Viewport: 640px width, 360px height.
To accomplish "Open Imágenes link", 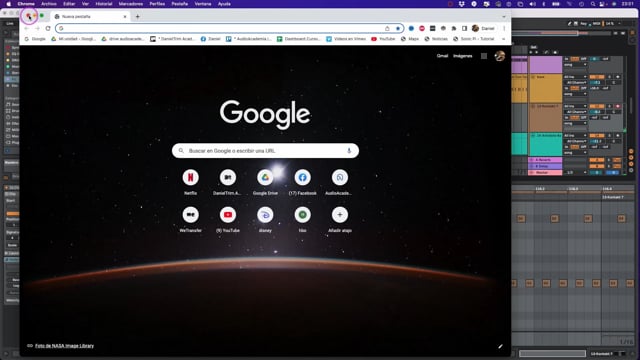I will click(x=462, y=56).
